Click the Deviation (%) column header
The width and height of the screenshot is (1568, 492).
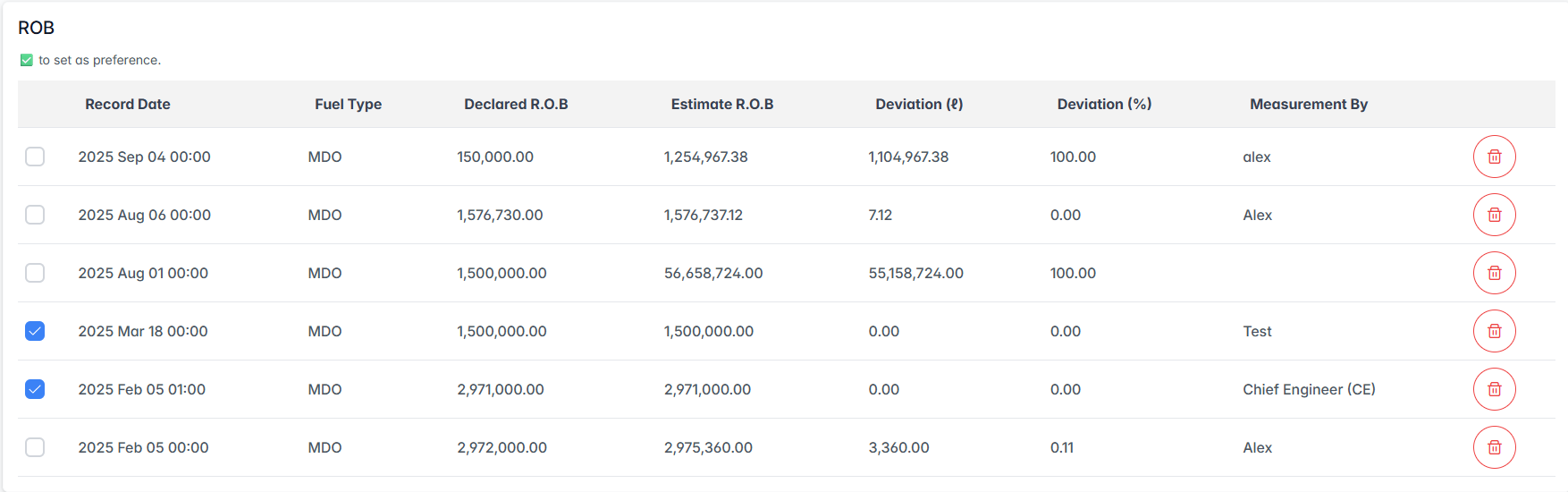click(x=1104, y=104)
